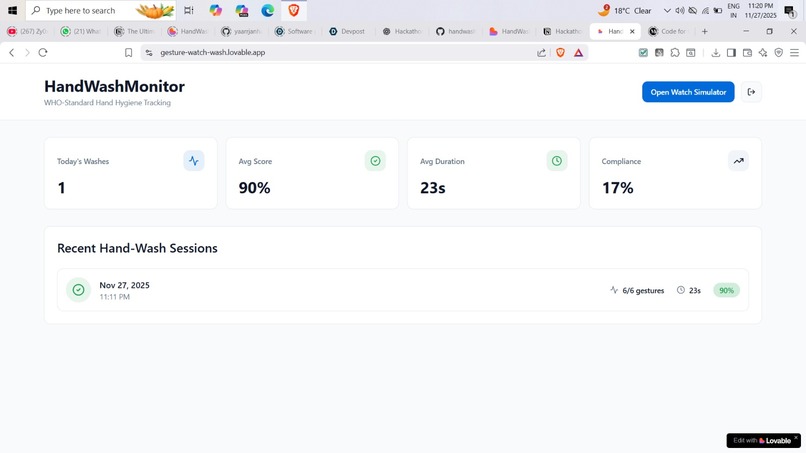Image resolution: width=806 pixels, height=453 pixels.
Task: Open the Watch Simulator
Action: 688,92
